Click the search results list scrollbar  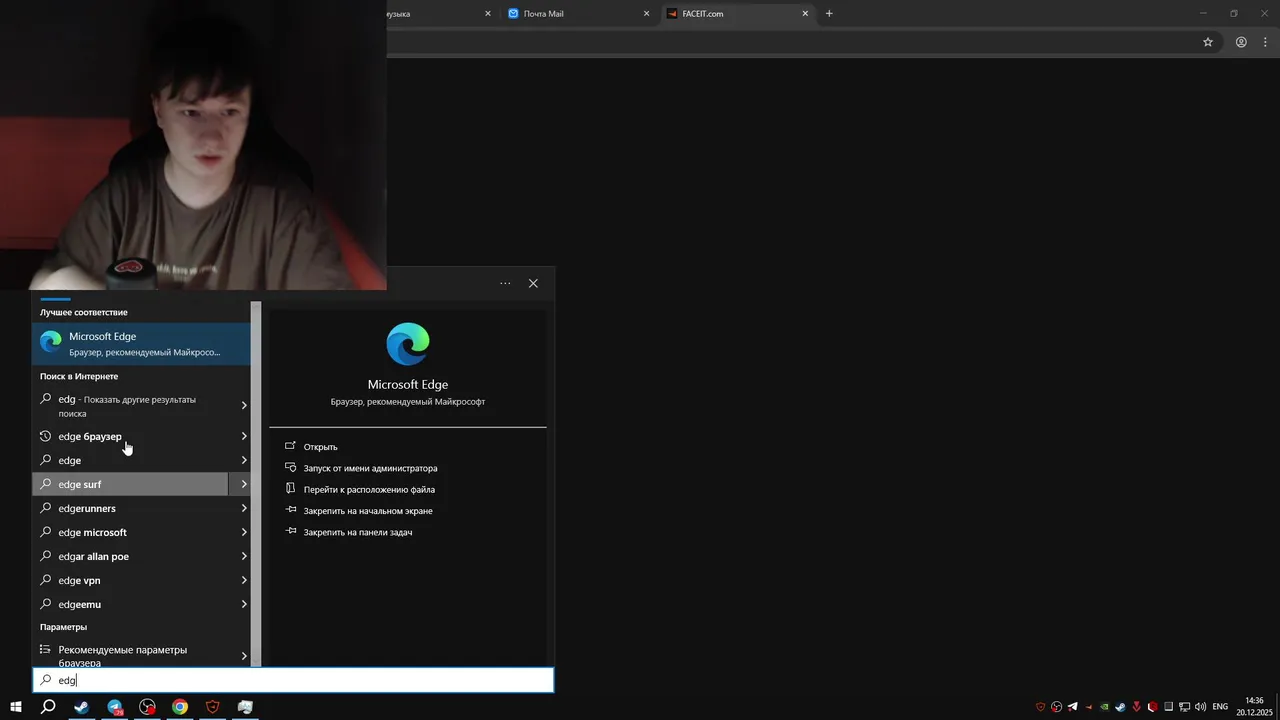point(256,484)
